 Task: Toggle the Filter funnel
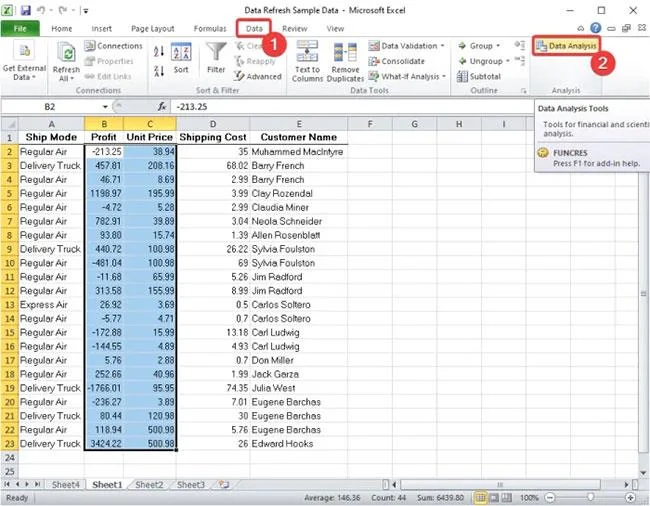tap(216, 58)
